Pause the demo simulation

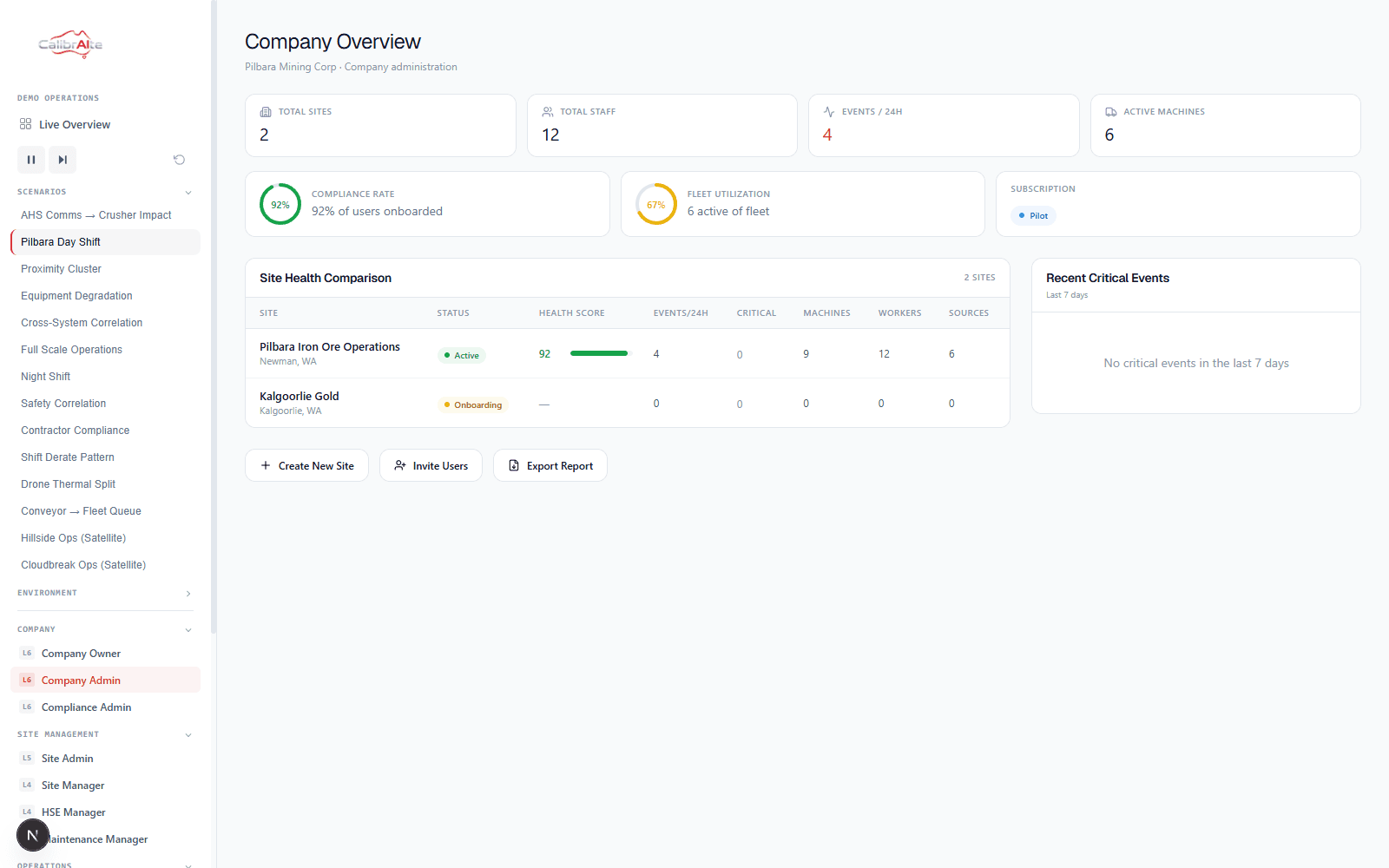(x=31, y=160)
